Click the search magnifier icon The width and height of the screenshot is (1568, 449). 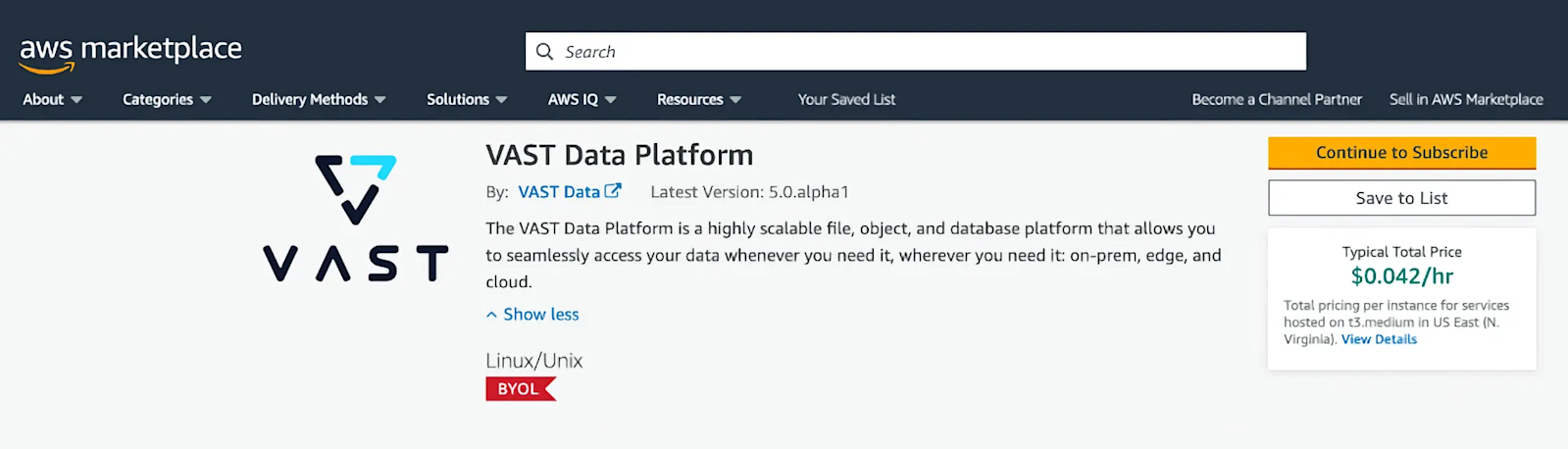544,51
